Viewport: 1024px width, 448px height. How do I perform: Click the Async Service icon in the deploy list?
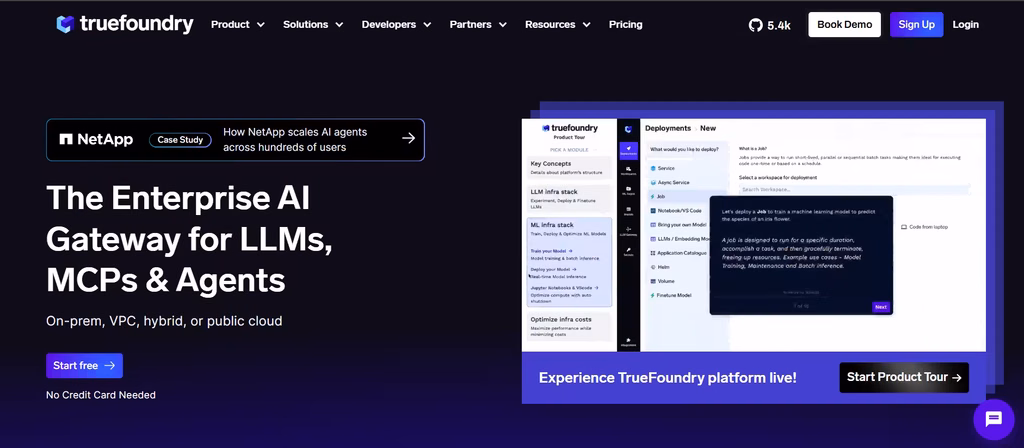(x=652, y=182)
